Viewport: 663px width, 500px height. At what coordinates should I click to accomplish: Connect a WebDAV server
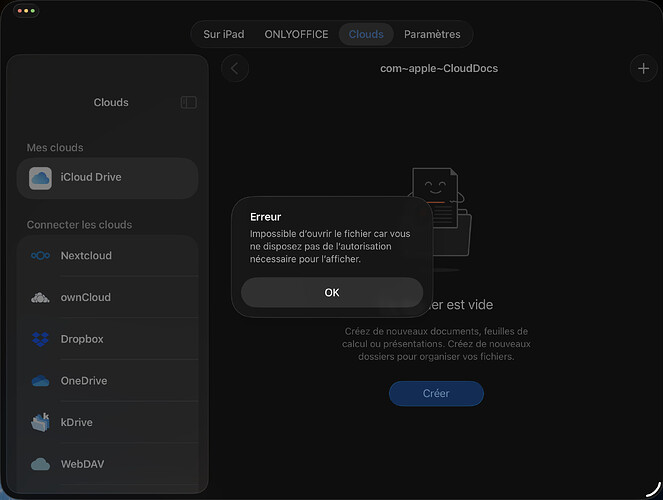[x=107, y=464]
